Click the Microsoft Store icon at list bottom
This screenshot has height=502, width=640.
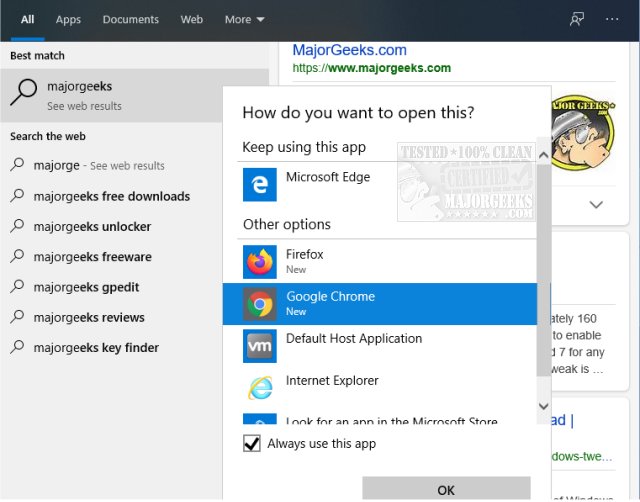pyautogui.click(x=260, y=419)
